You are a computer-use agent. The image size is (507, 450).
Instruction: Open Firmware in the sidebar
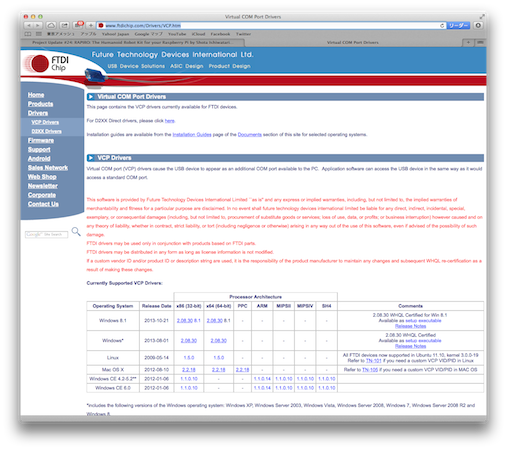(41, 141)
